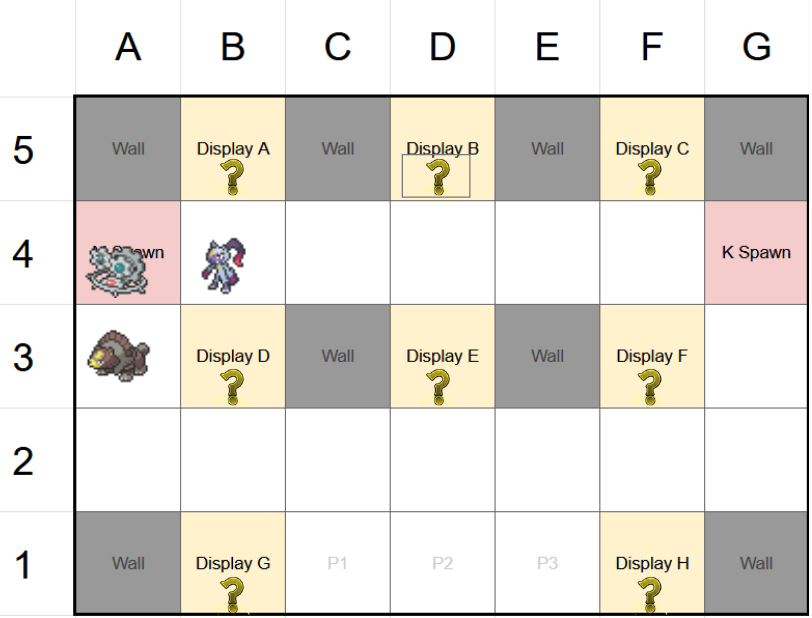This screenshot has width=812, height=618.
Task: Click column header G
Action: pos(756,47)
